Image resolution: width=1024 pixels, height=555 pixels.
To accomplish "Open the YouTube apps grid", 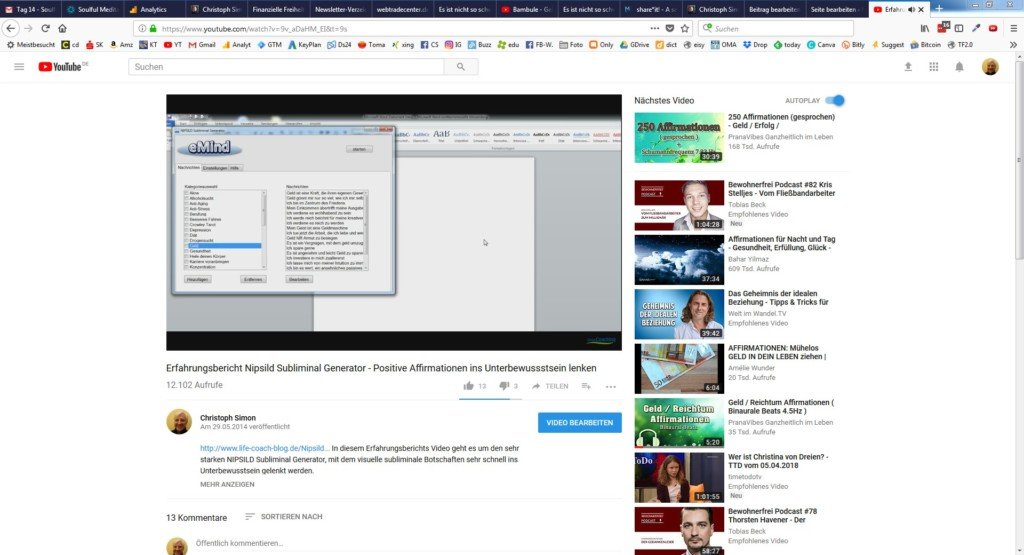I will (934, 67).
